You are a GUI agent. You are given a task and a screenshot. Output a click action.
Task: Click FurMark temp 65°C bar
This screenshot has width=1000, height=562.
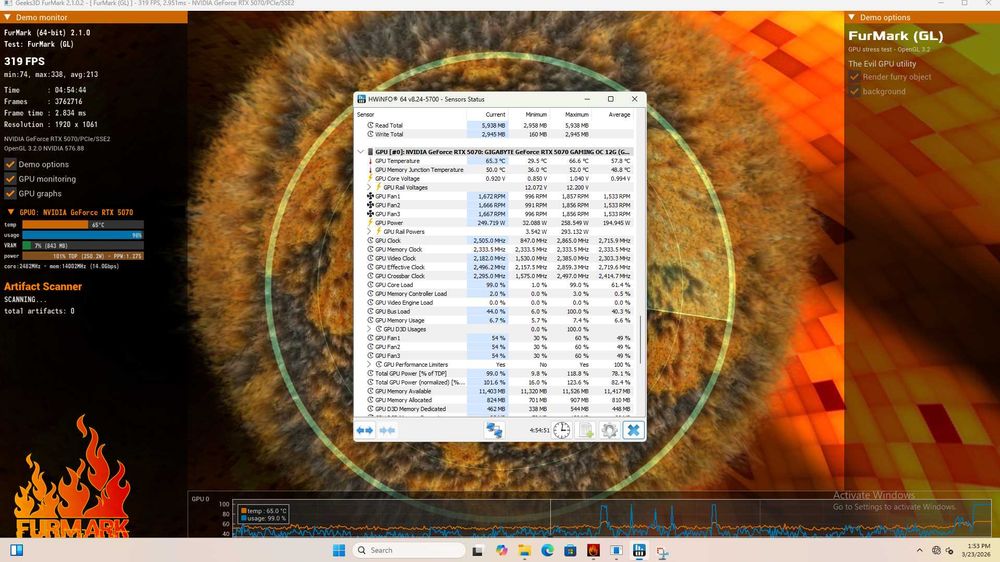tap(83, 225)
